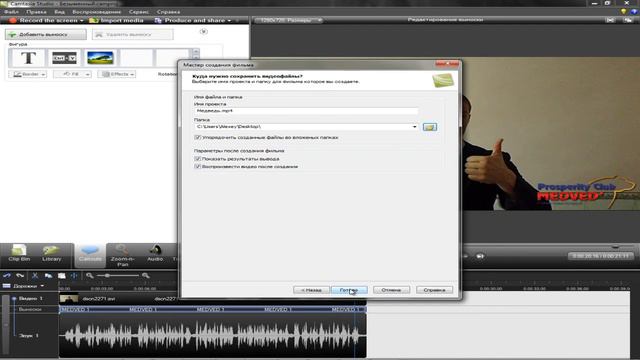Toggle play video after production checkbox
640x360 pixels.
(x=198, y=167)
